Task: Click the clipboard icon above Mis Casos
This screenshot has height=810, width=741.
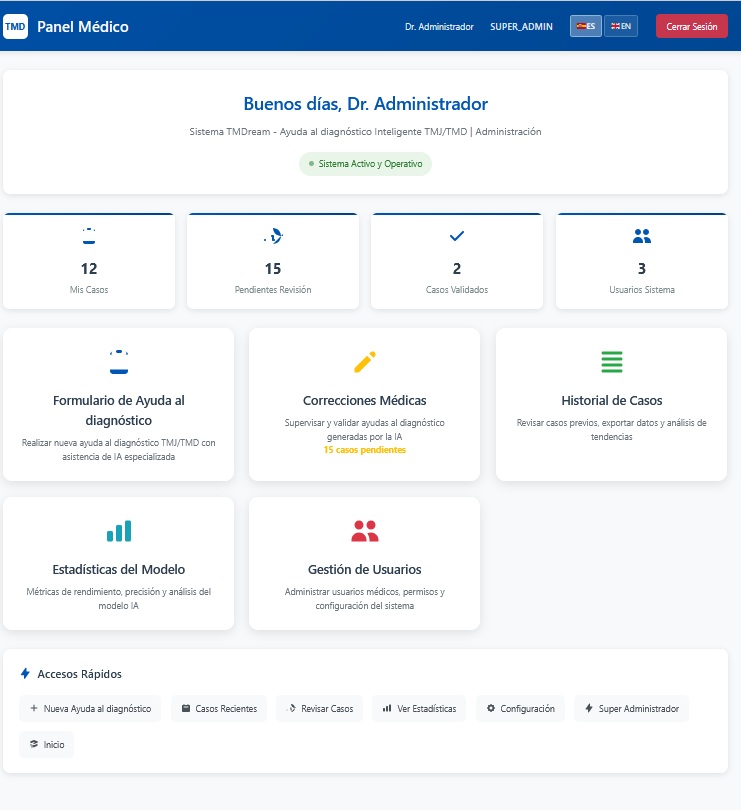Action: [89, 236]
